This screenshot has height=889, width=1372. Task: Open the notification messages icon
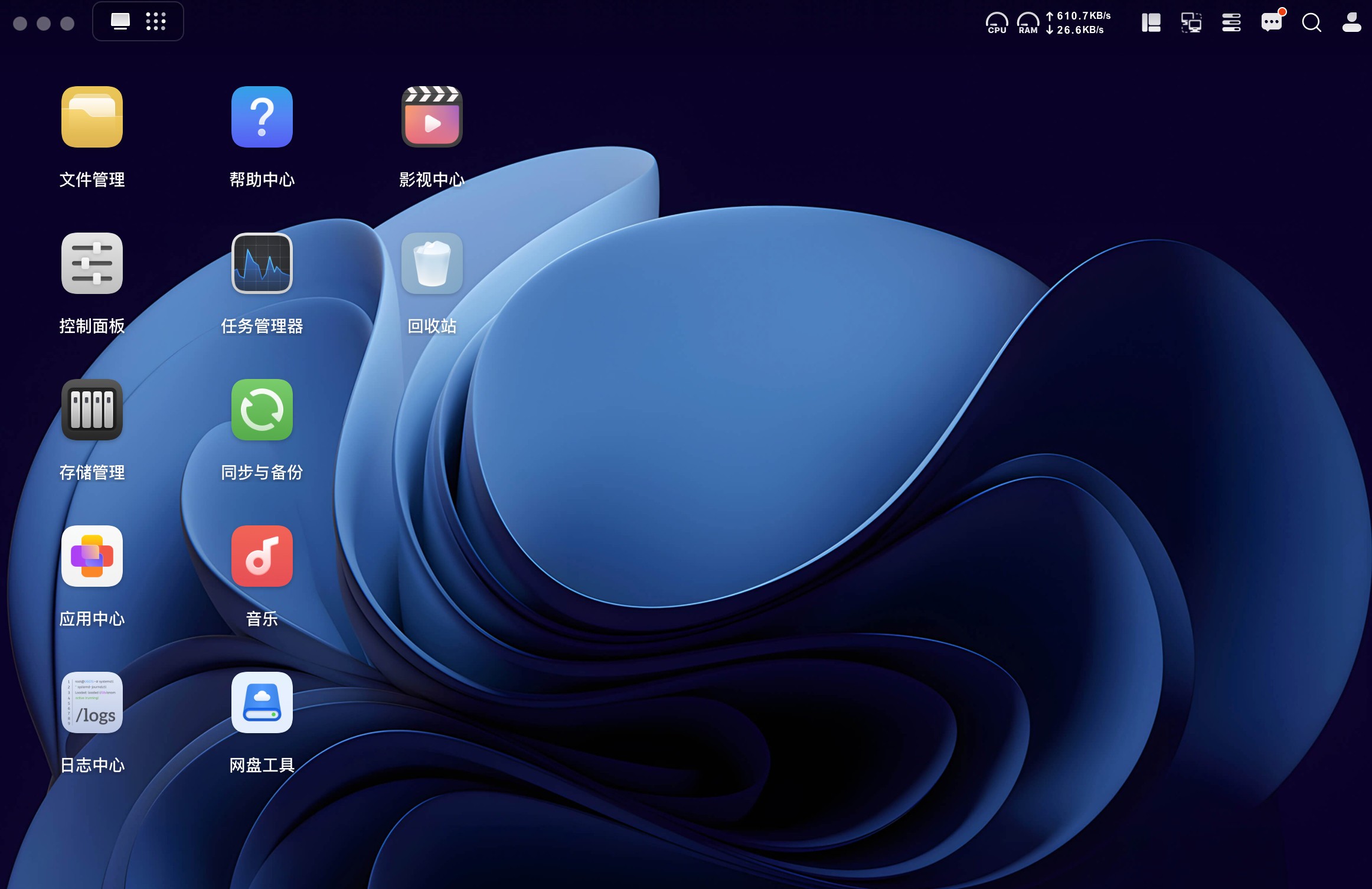point(1272,22)
